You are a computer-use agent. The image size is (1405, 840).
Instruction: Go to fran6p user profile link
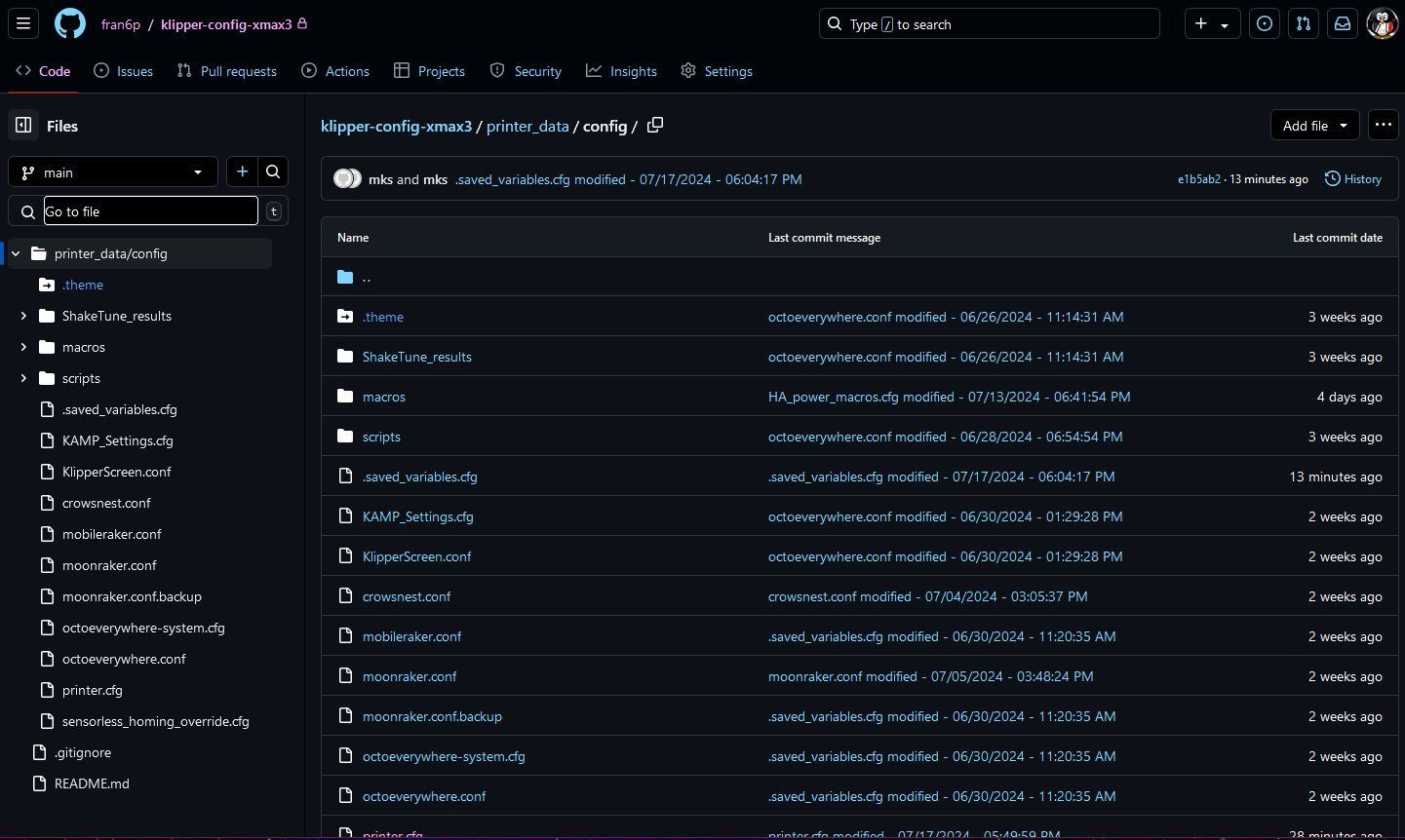(120, 24)
